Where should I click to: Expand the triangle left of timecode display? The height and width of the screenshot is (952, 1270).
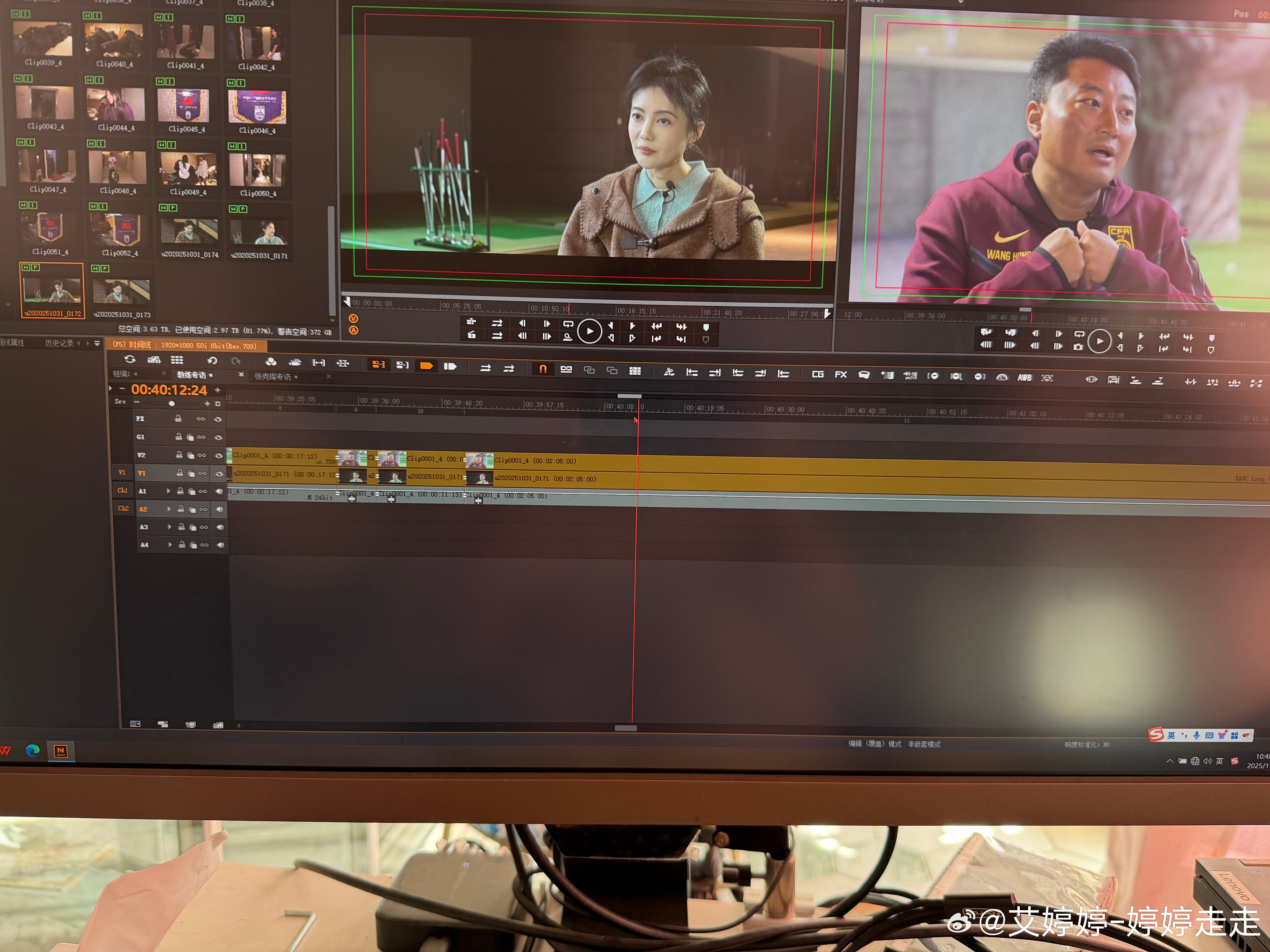(110, 388)
